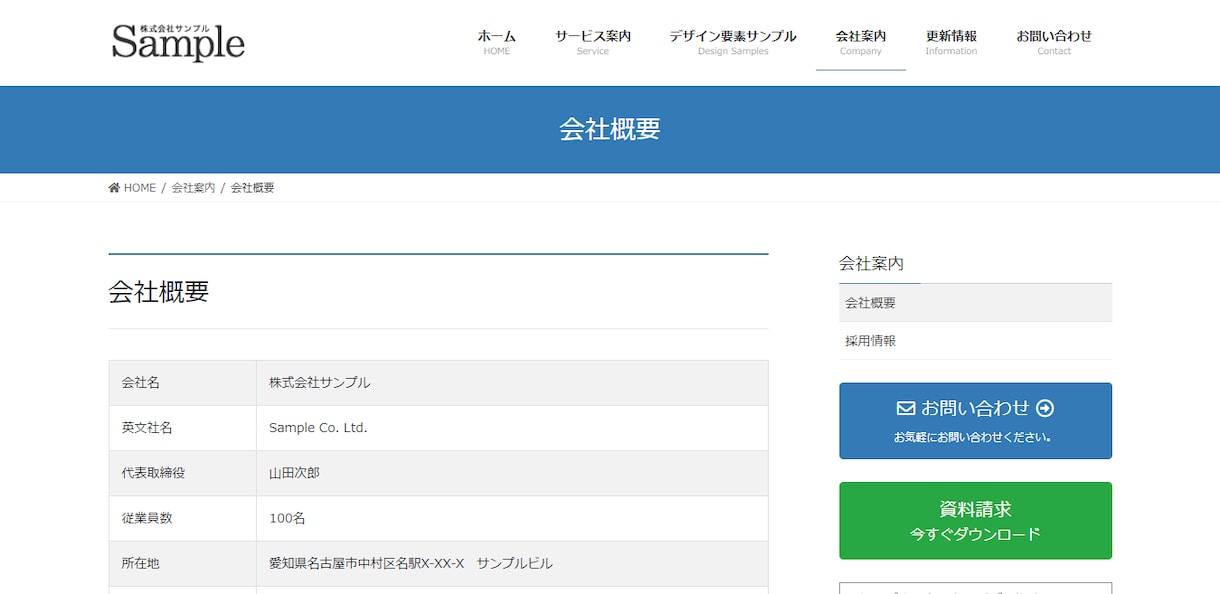This screenshot has width=1220, height=594.
Task: Open the お問い合わせ navigation menu item
Action: 1054,42
